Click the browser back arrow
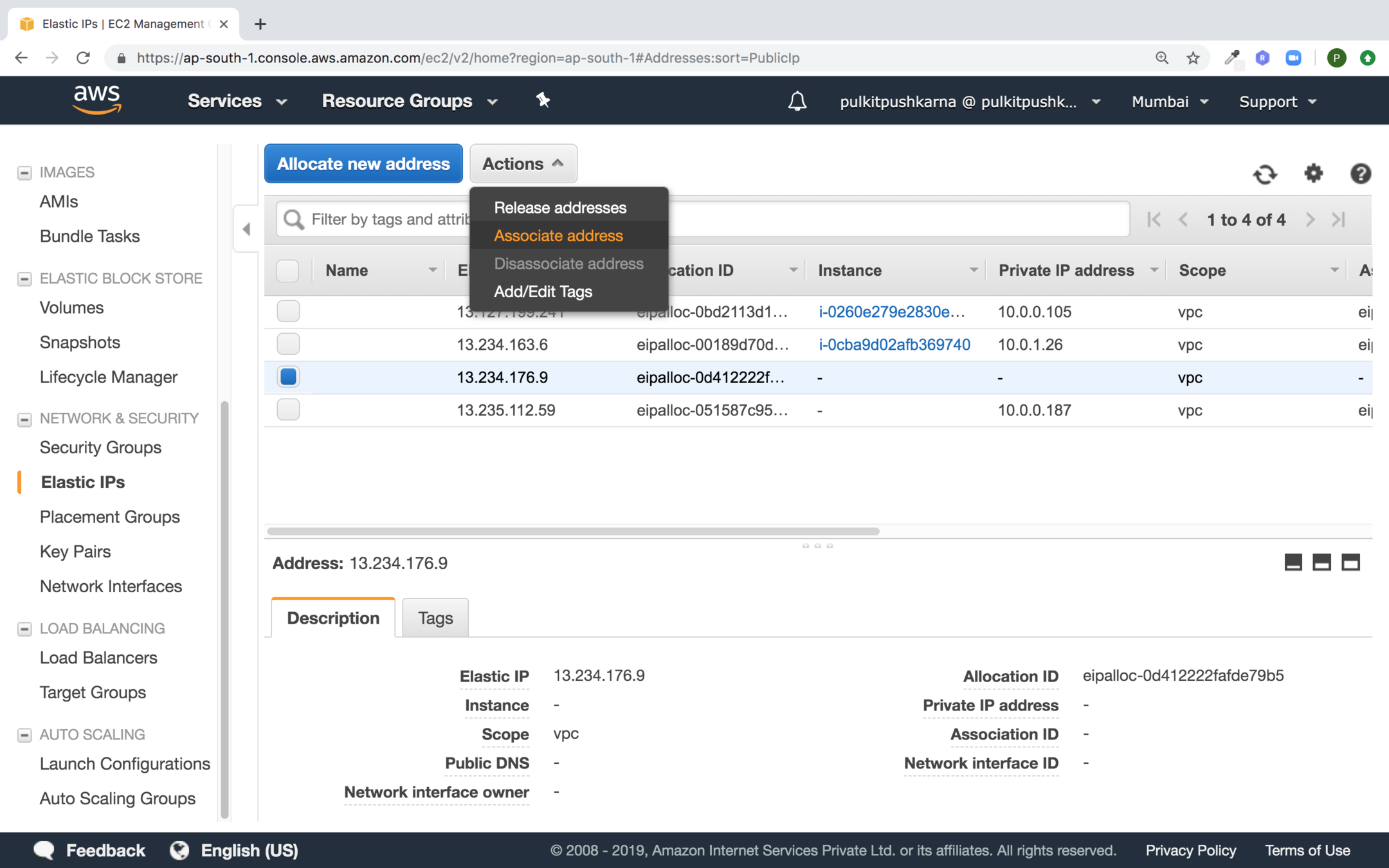 [21, 58]
